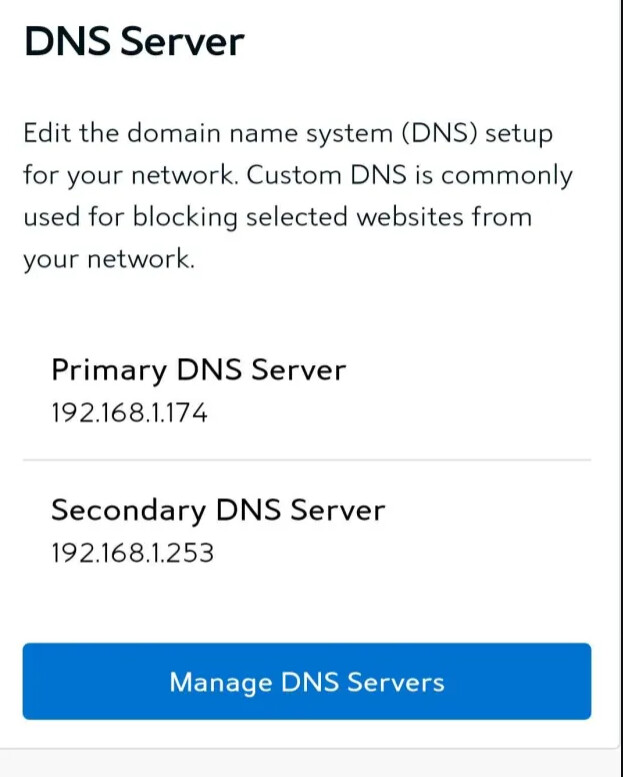Select the Primary DNS Server label

click(x=199, y=370)
